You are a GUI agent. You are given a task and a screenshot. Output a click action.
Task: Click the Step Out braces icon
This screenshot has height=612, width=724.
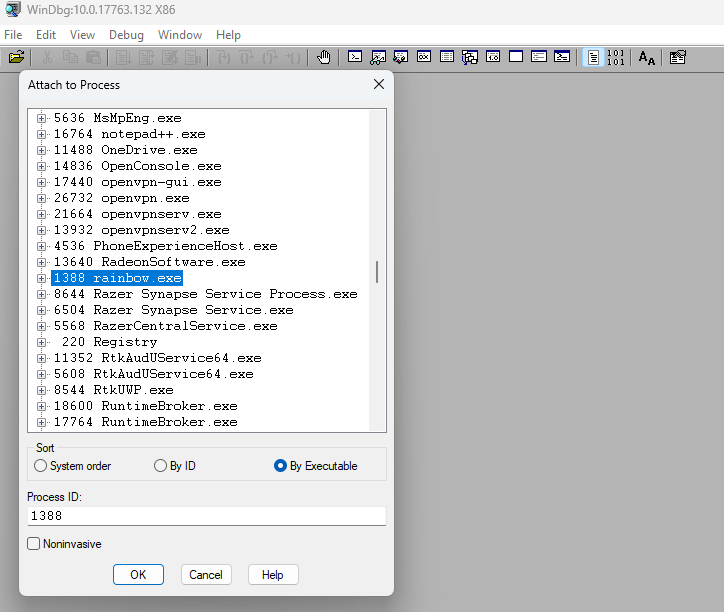270,57
